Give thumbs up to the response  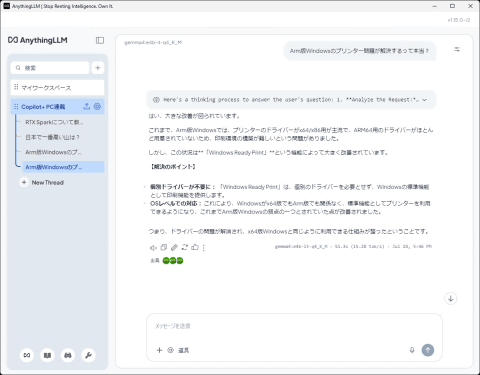(x=195, y=247)
